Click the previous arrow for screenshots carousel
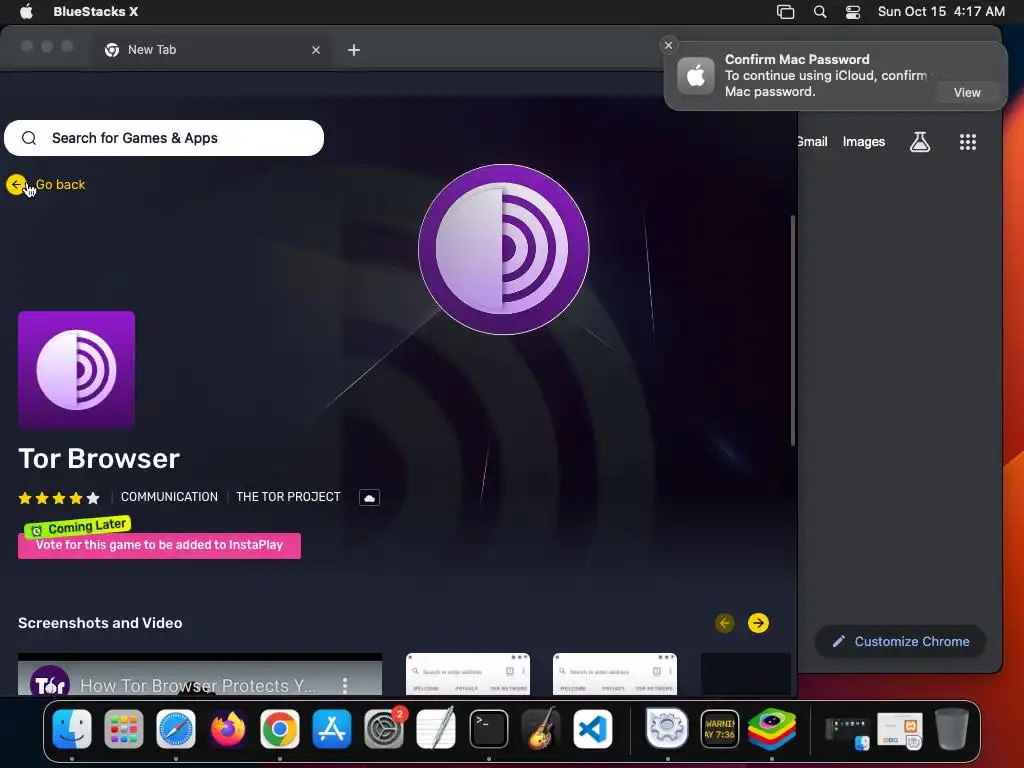The image size is (1024, 768). tap(724, 623)
